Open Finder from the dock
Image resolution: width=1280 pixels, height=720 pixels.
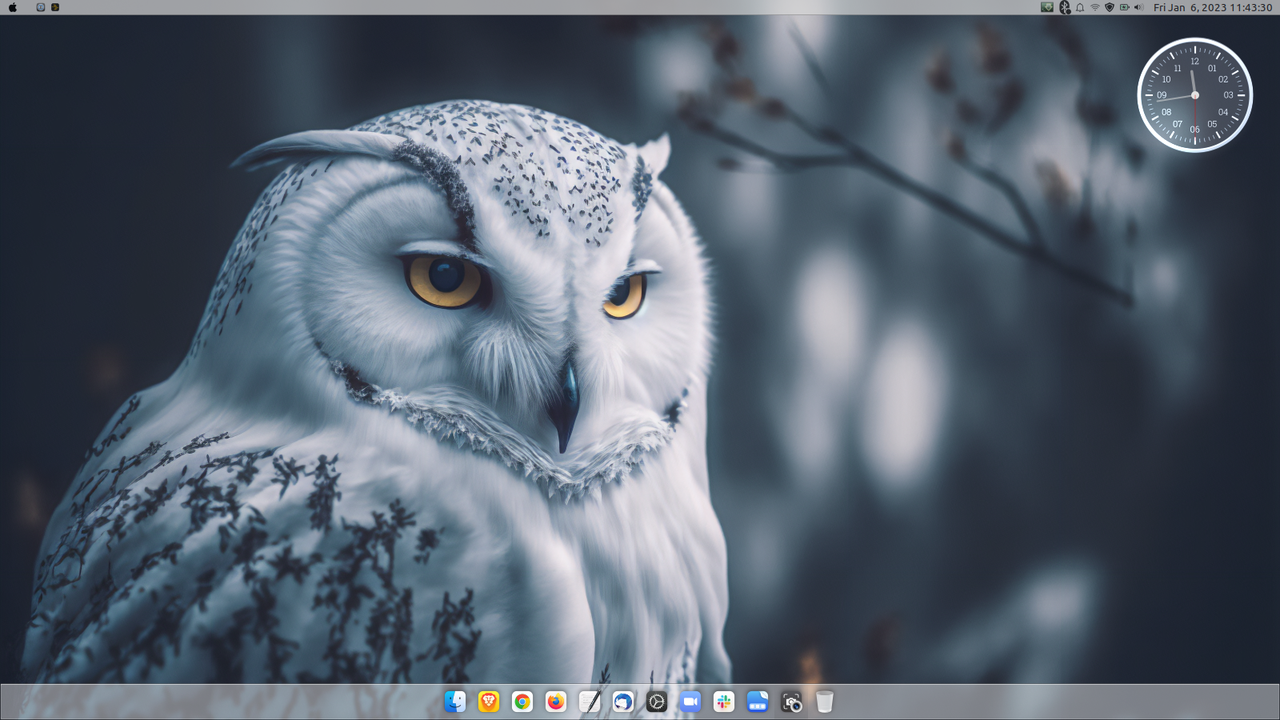click(x=455, y=702)
